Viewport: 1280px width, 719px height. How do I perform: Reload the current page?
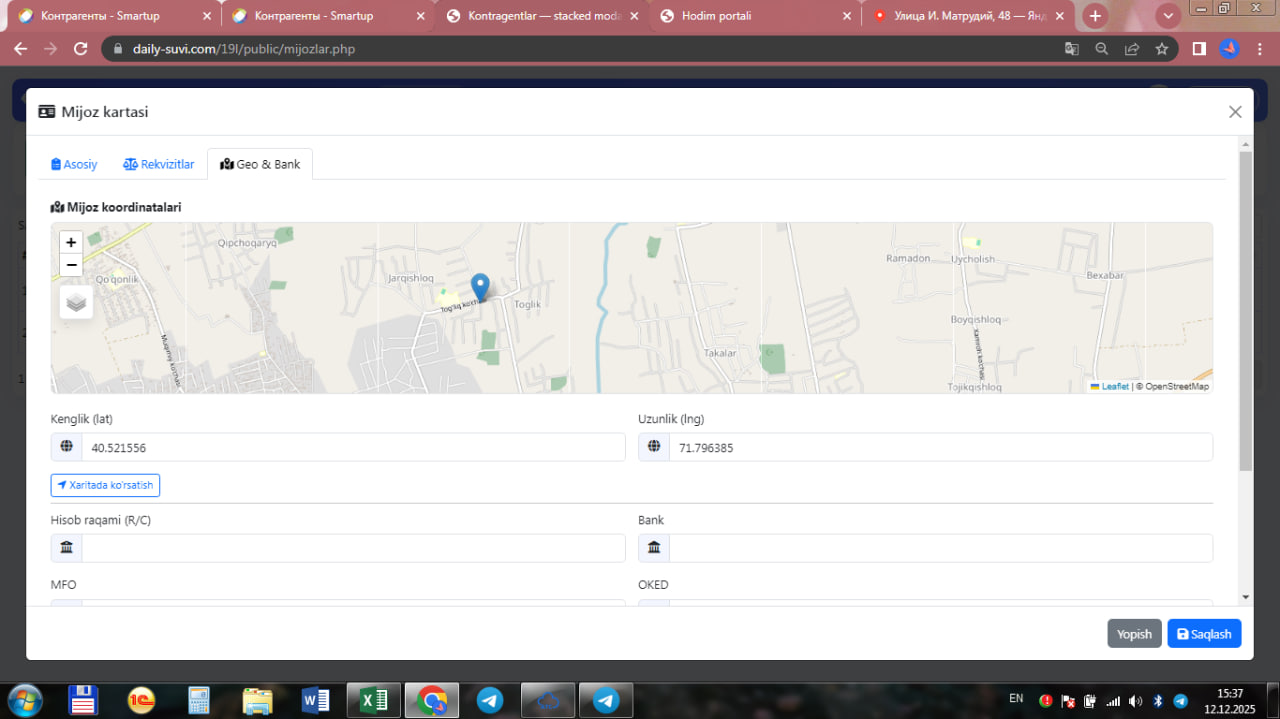pos(81,49)
